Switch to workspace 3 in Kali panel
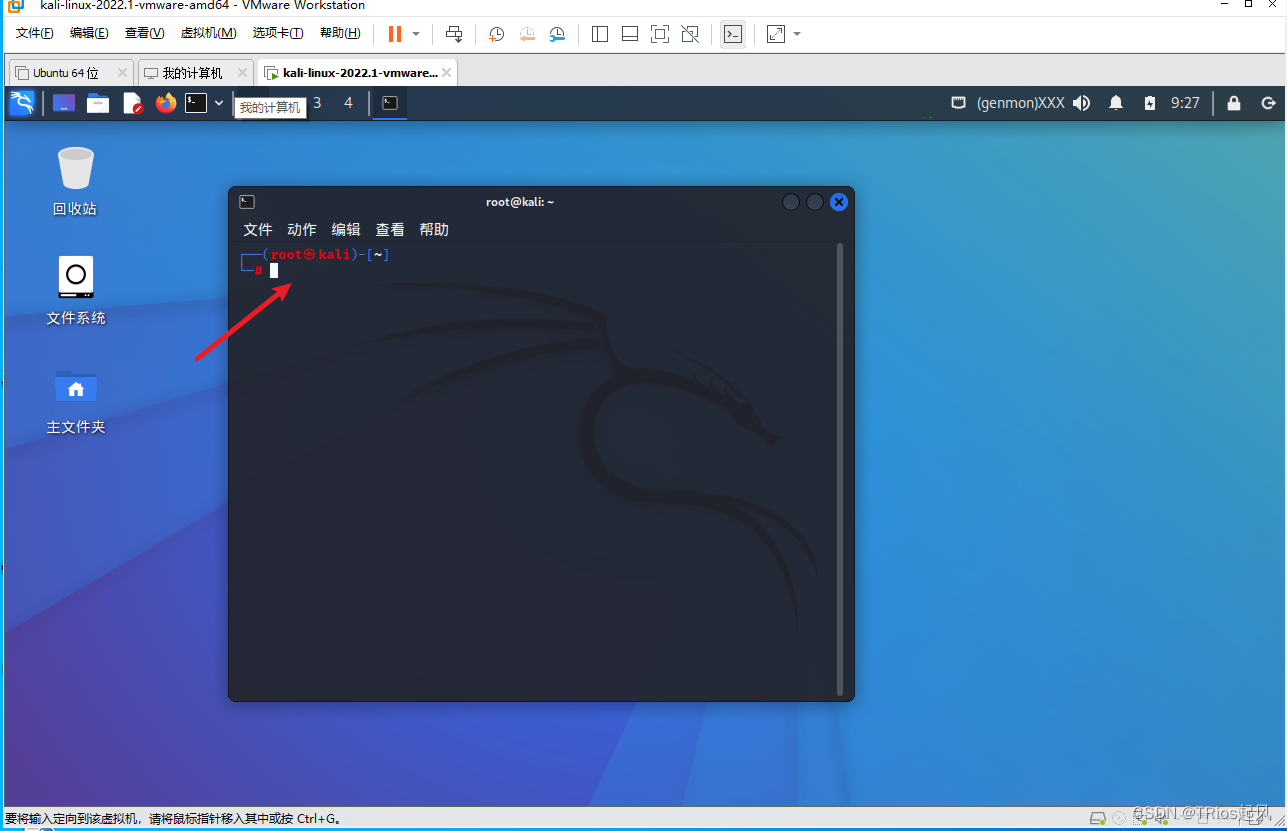 (x=318, y=103)
